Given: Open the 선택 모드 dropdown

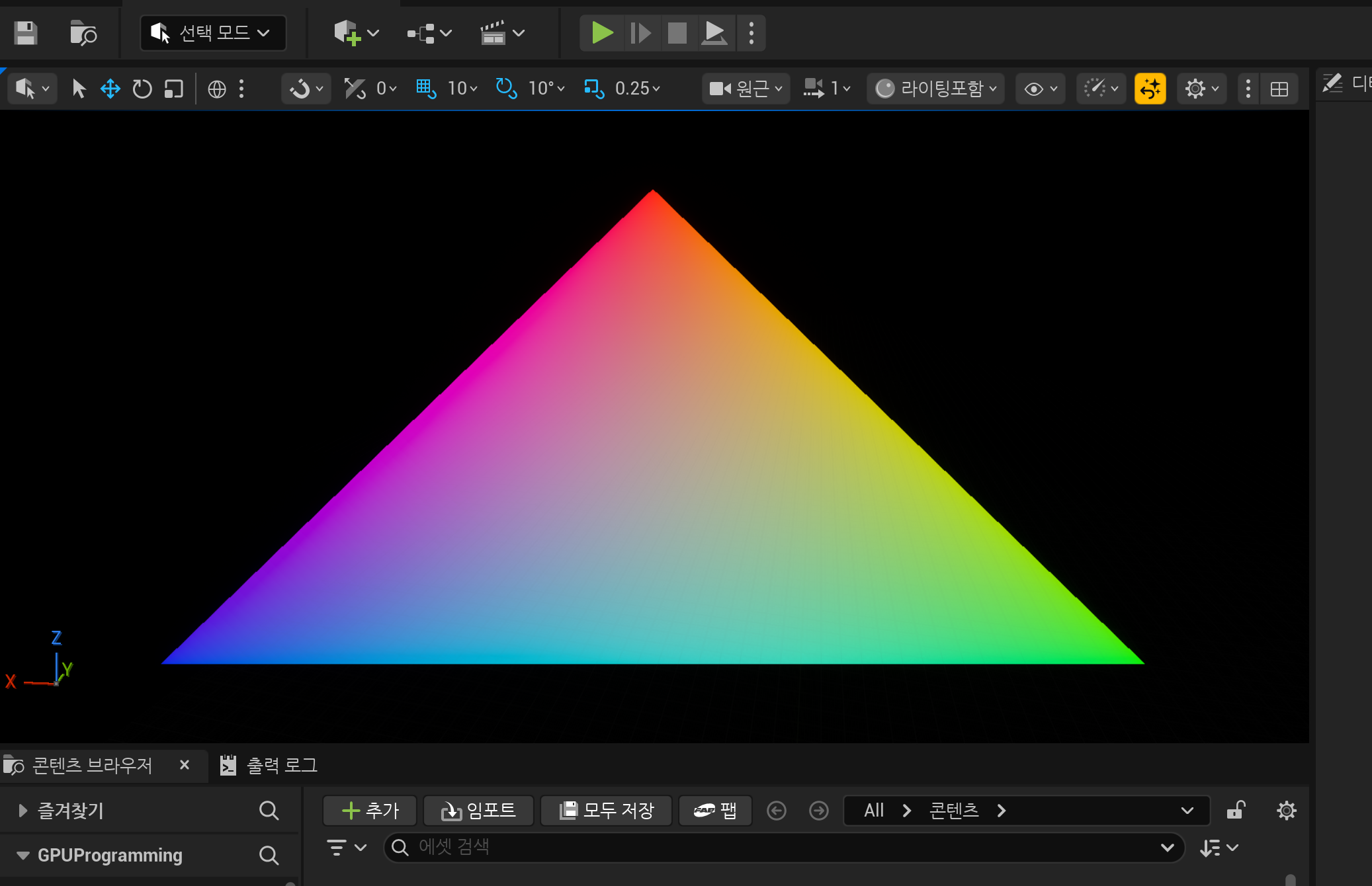Looking at the screenshot, I should pos(213,32).
